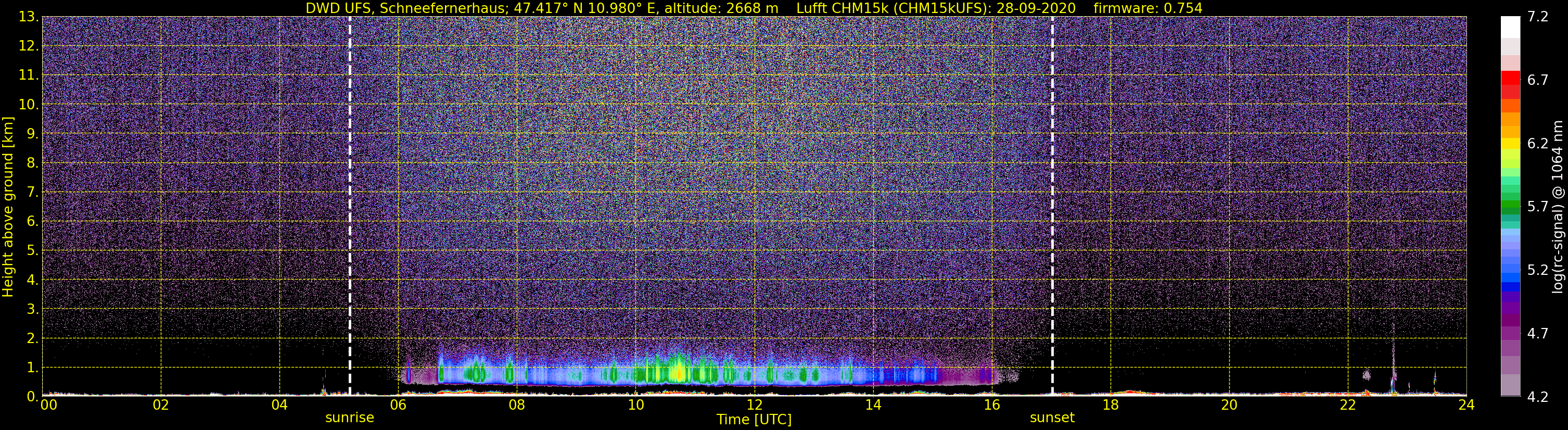Click the red colorbar swatch near 6.7

1510,79
